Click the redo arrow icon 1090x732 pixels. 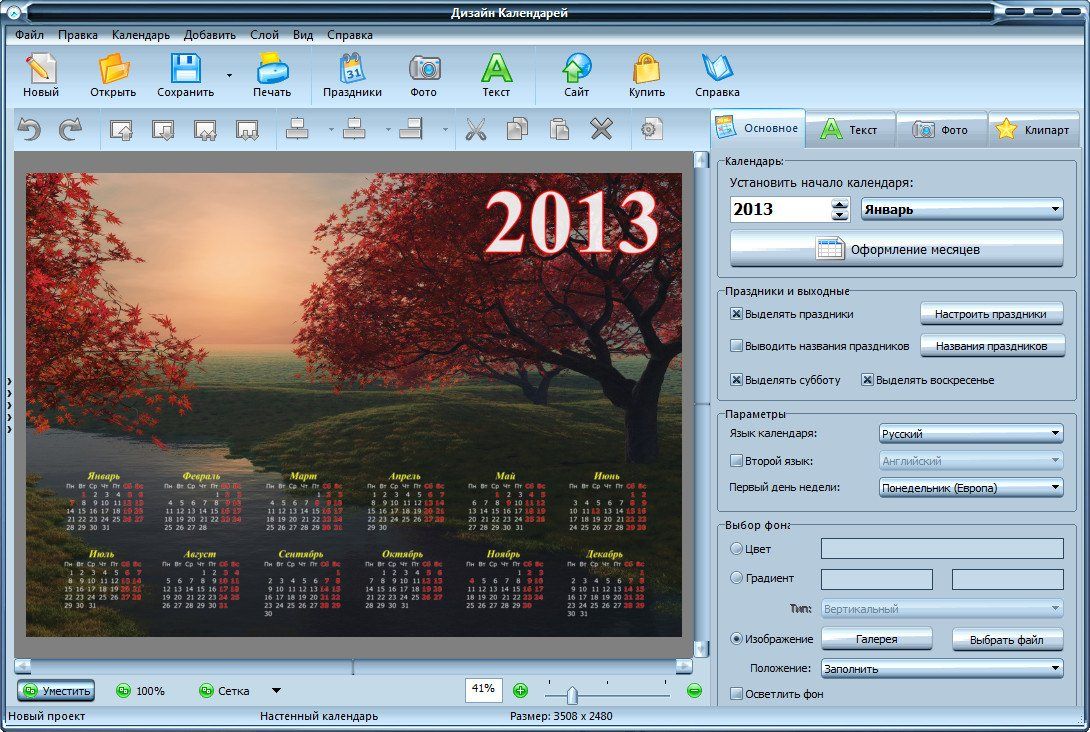70,129
